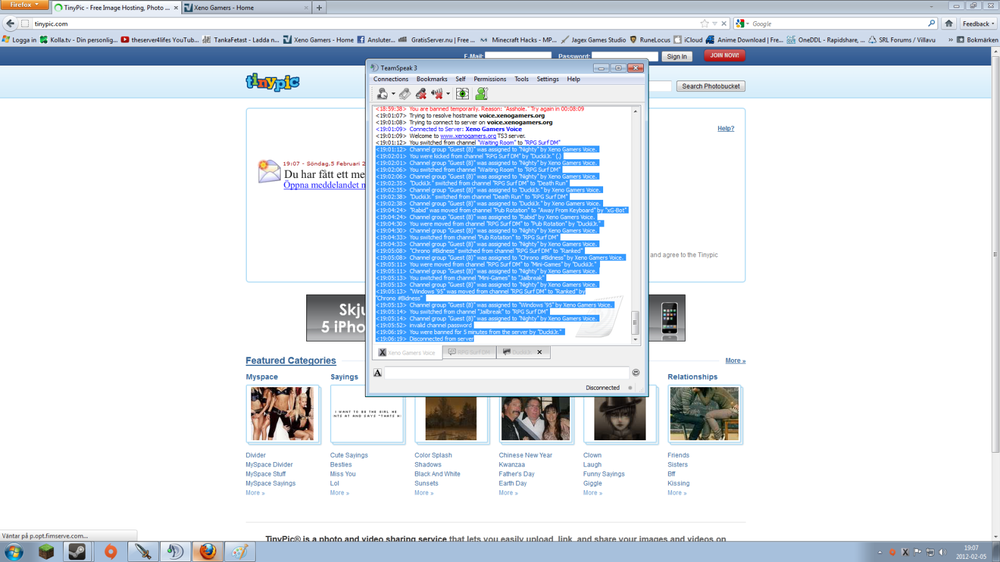Open Firefox from the taskbar
Image resolution: width=1000 pixels, height=562 pixels.
click(x=207, y=552)
